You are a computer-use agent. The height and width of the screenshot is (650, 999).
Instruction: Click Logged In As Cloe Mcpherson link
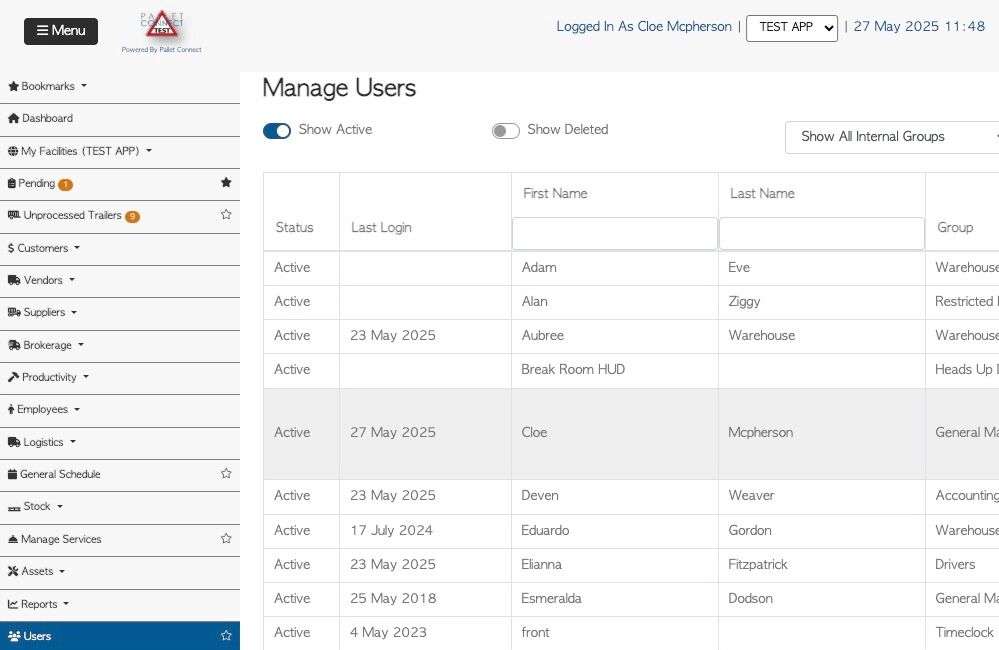pyautogui.click(x=643, y=26)
